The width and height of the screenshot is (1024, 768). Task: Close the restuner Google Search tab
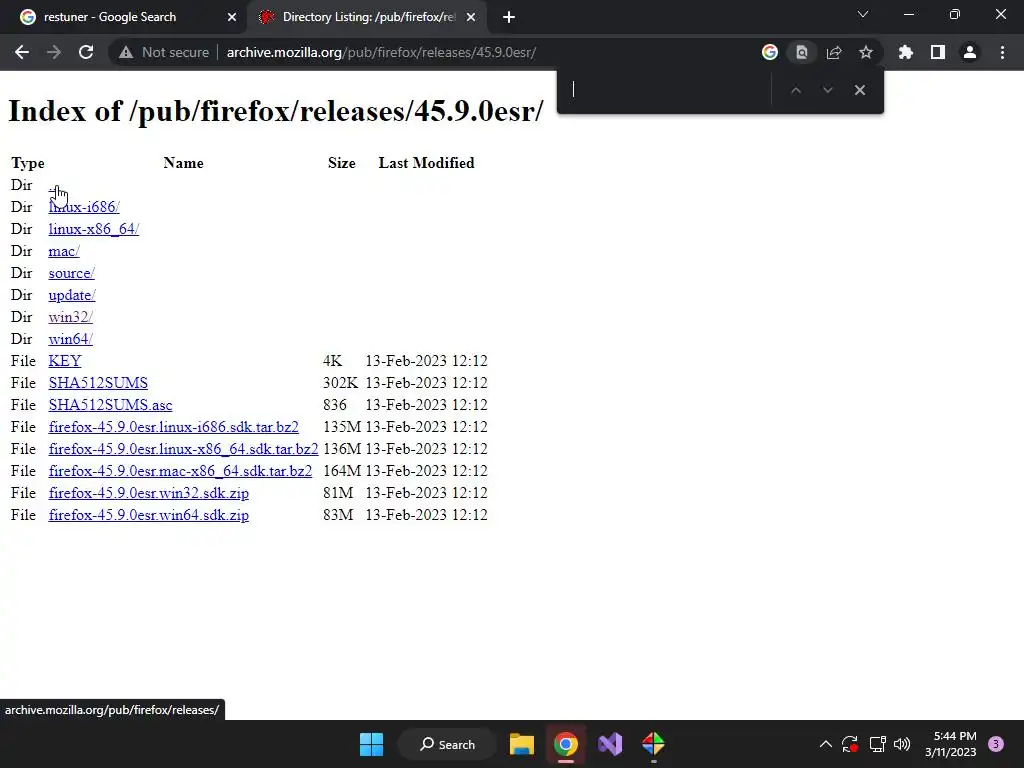(232, 17)
